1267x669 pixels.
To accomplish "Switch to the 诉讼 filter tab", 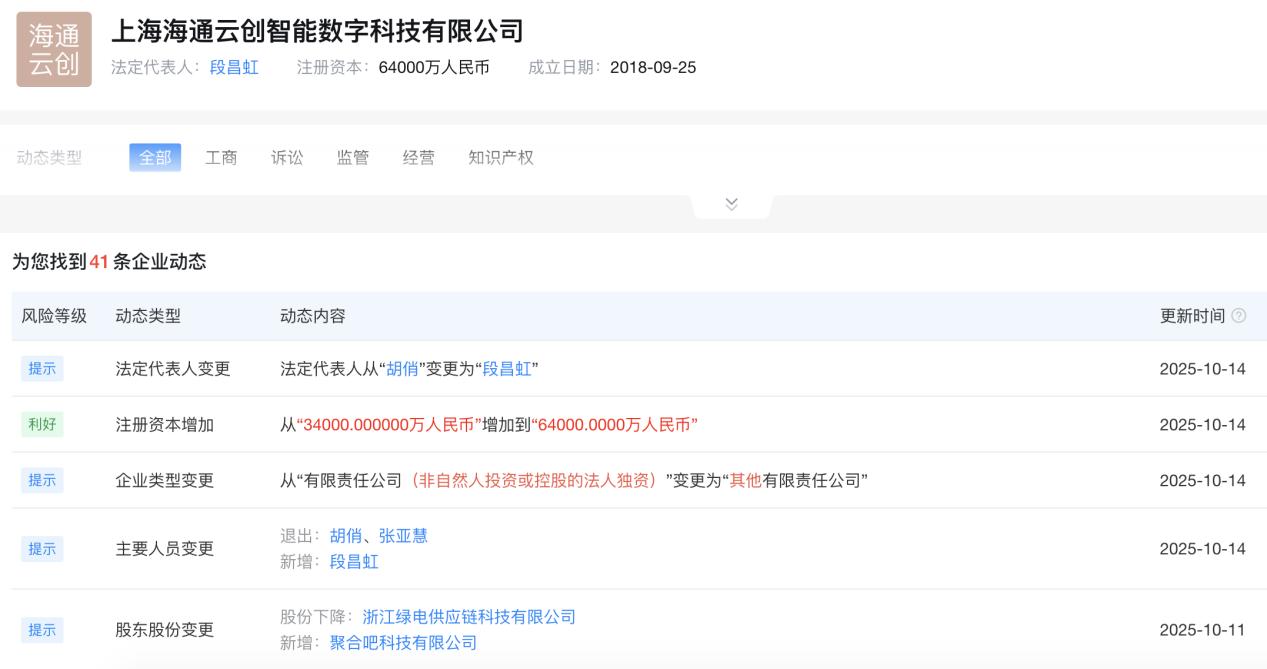I will coord(287,158).
